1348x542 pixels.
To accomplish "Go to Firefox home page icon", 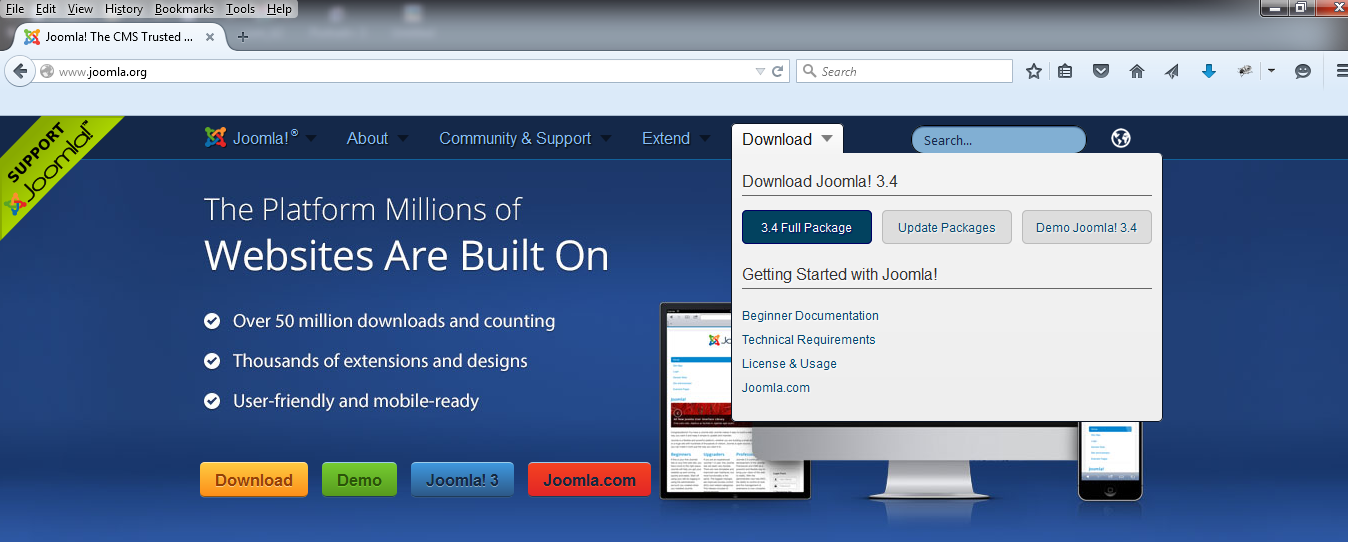I will (x=1137, y=71).
